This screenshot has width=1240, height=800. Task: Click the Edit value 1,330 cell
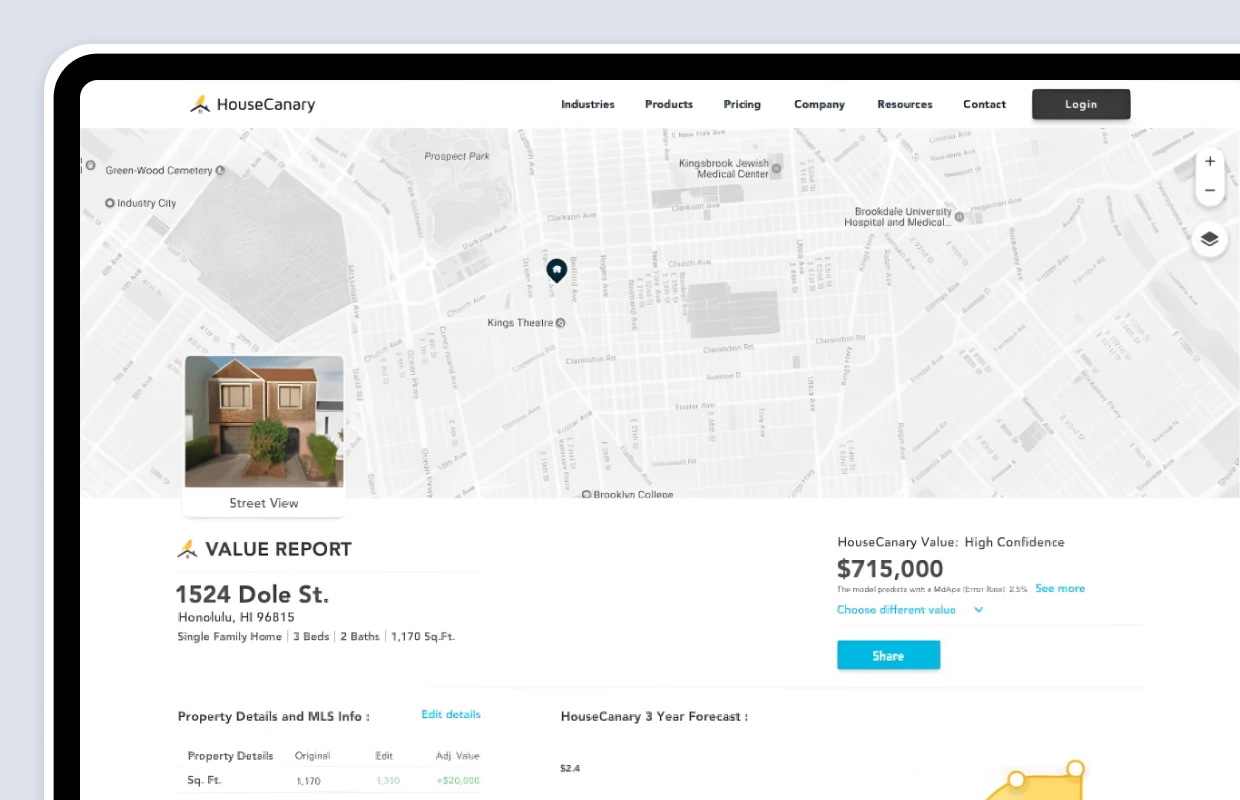coord(387,780)
